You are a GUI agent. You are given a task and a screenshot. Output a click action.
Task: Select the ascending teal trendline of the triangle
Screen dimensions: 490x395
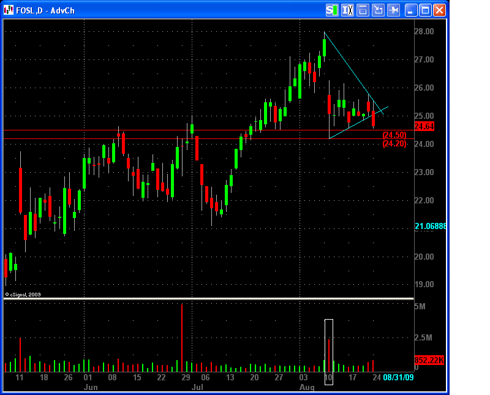[x=359, y=122]
